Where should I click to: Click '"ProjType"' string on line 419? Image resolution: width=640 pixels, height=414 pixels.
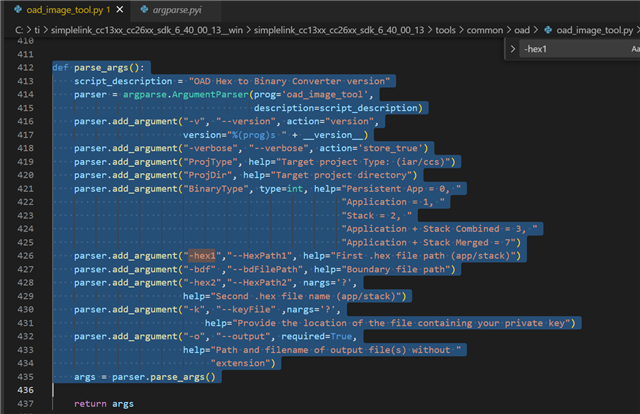click(210, 162)
